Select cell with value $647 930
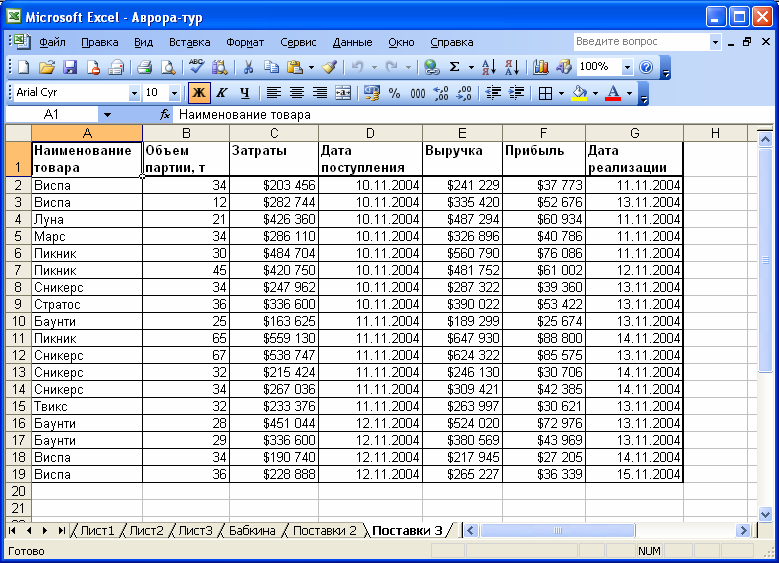 [463, 338]
